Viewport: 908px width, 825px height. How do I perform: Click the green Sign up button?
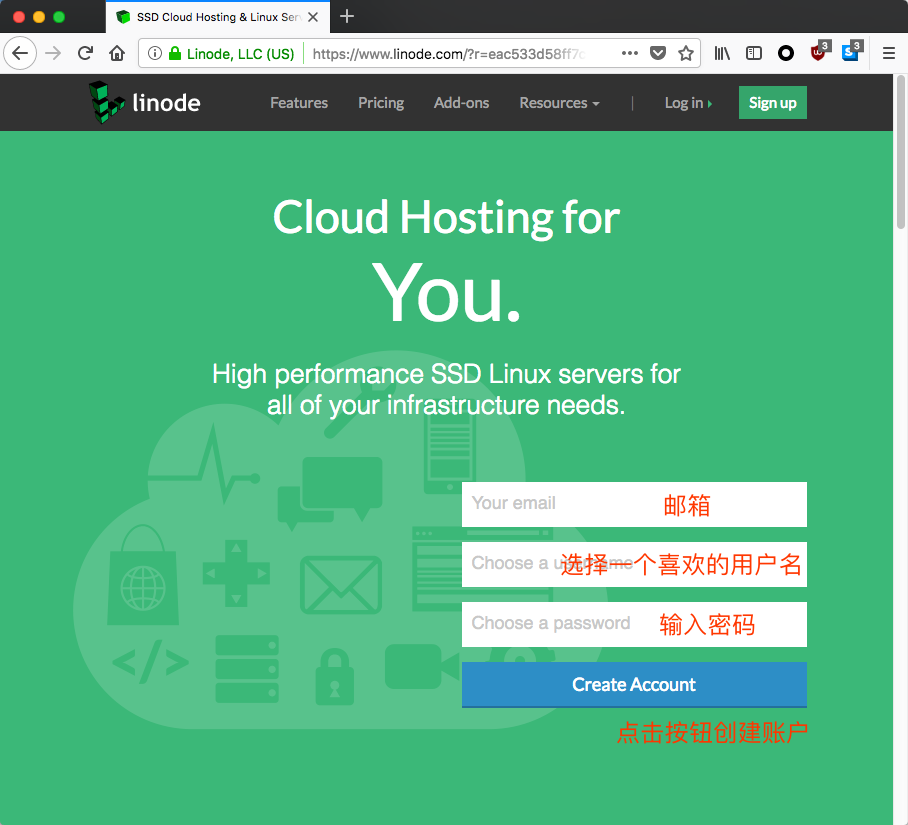pyautogui.click(x=772, y=102)
